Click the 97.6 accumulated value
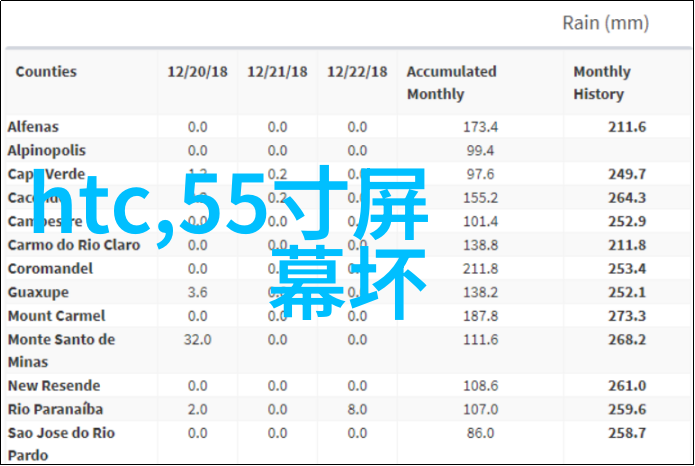 point(480,174)
